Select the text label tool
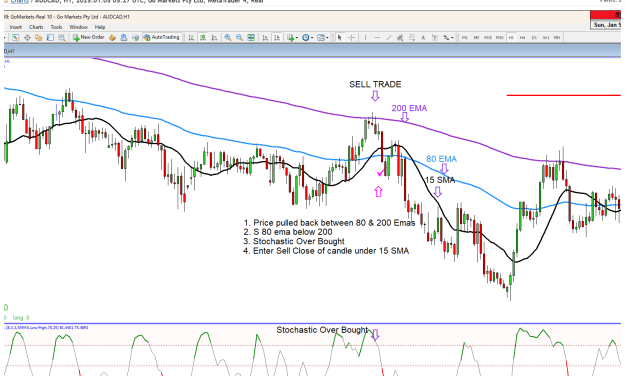Screen dimensions: 625x376 click(x=435, y=37)
